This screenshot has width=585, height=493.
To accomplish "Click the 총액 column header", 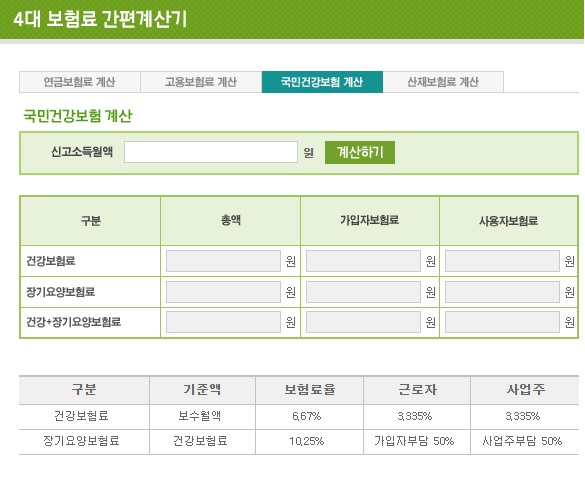I will click(x=231, y=220).
